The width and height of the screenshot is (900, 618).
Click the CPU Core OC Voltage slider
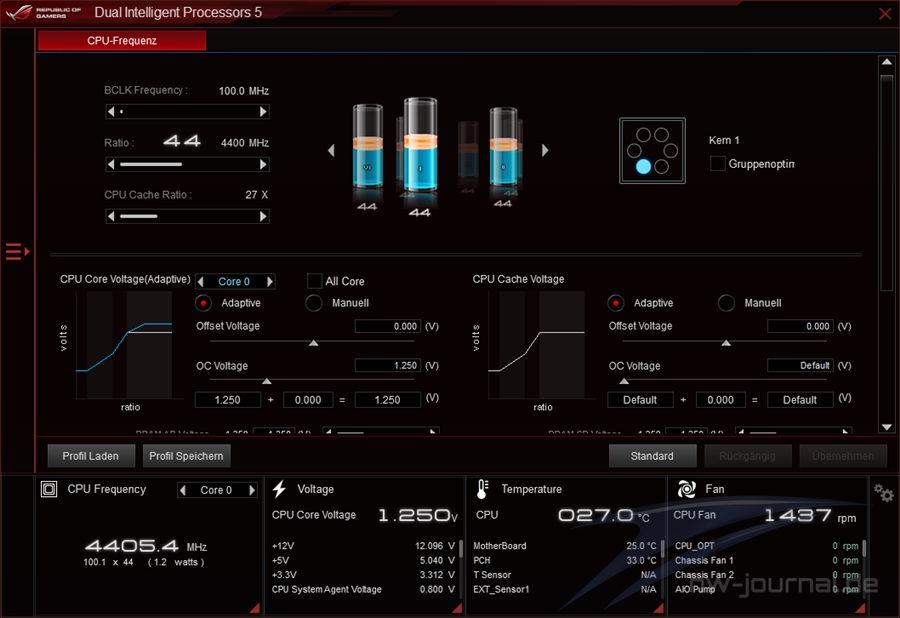(x=312, y=380)
